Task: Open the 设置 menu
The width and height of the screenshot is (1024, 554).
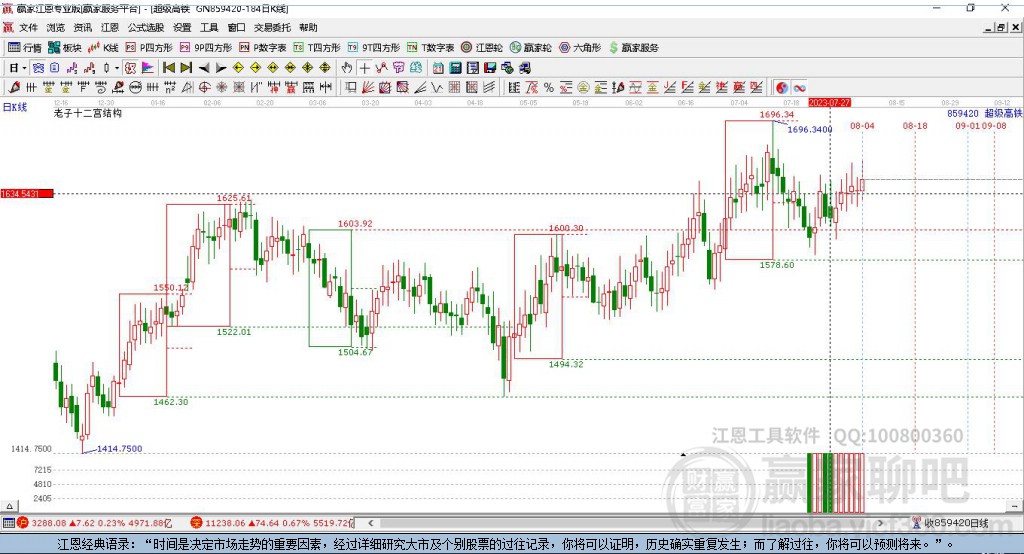Action: coord(182,27)
